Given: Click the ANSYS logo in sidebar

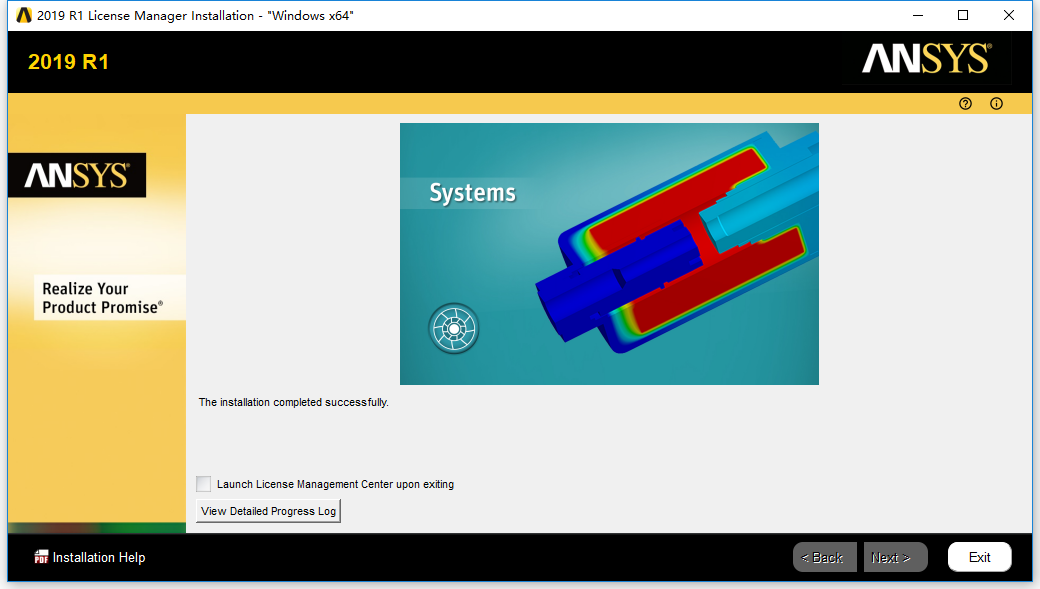Looking at the screenshot, I should (77, 176).
